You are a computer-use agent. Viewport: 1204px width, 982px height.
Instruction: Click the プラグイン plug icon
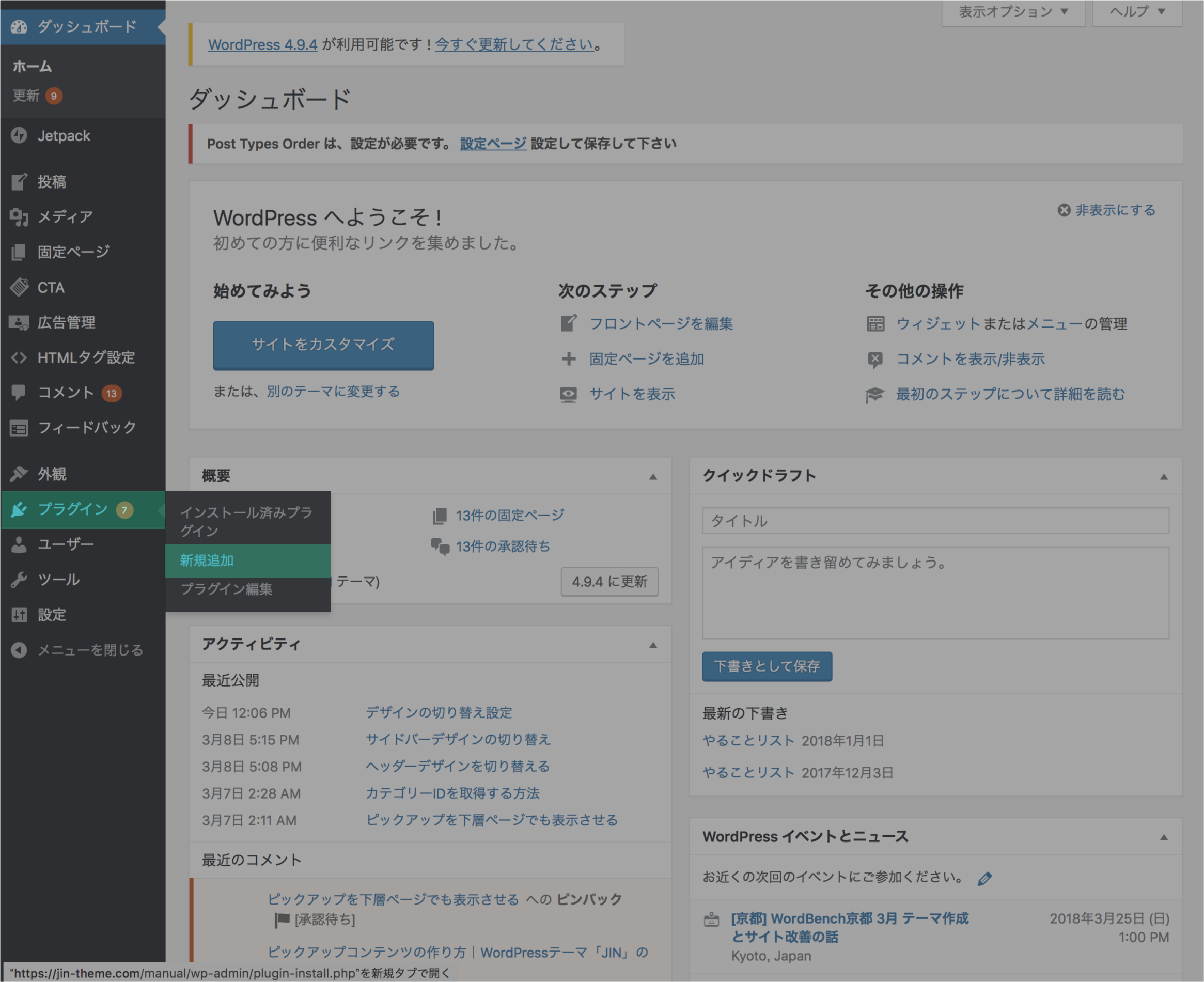tap(19, 510)
